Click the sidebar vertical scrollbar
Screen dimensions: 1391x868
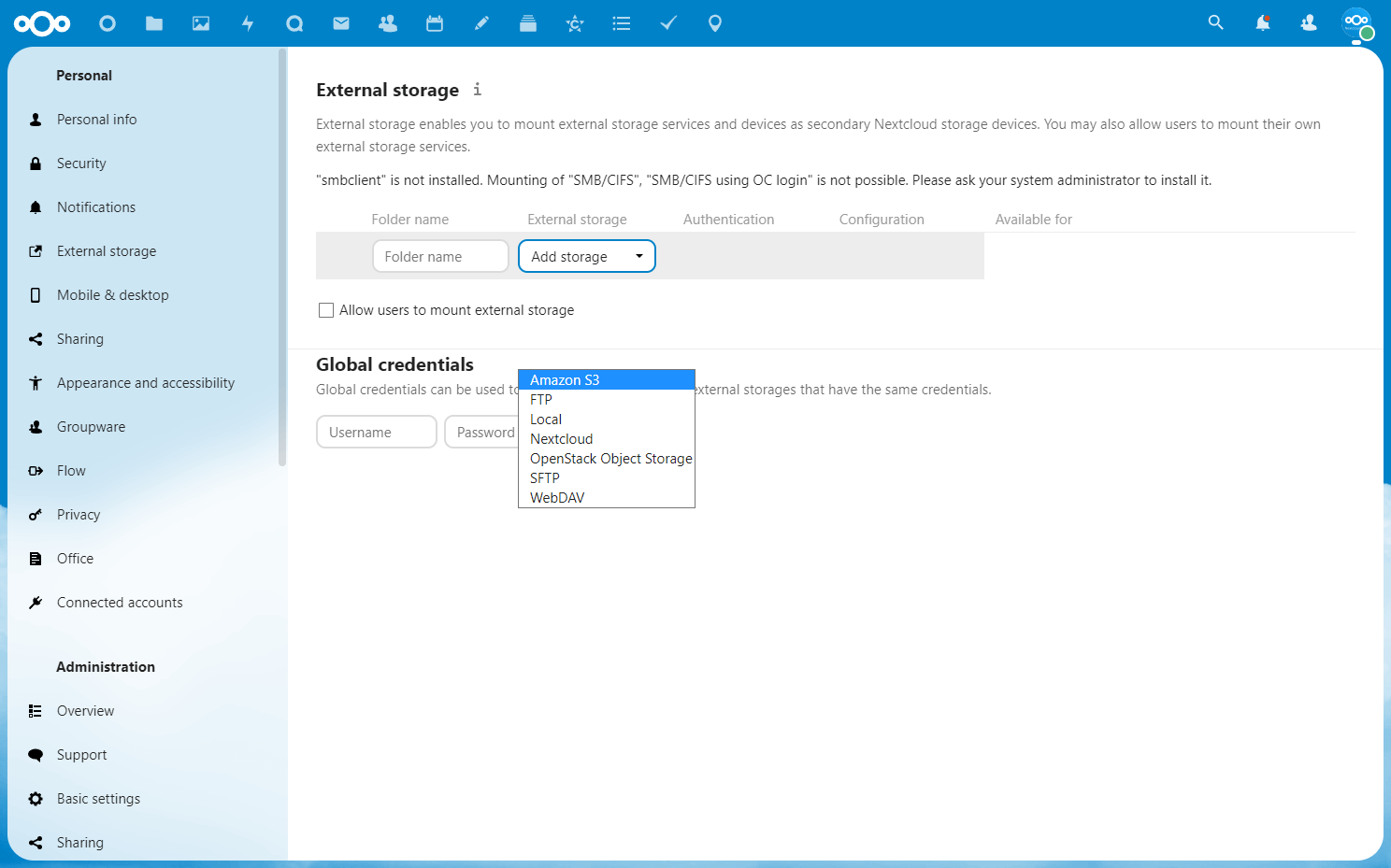(282, 257)
